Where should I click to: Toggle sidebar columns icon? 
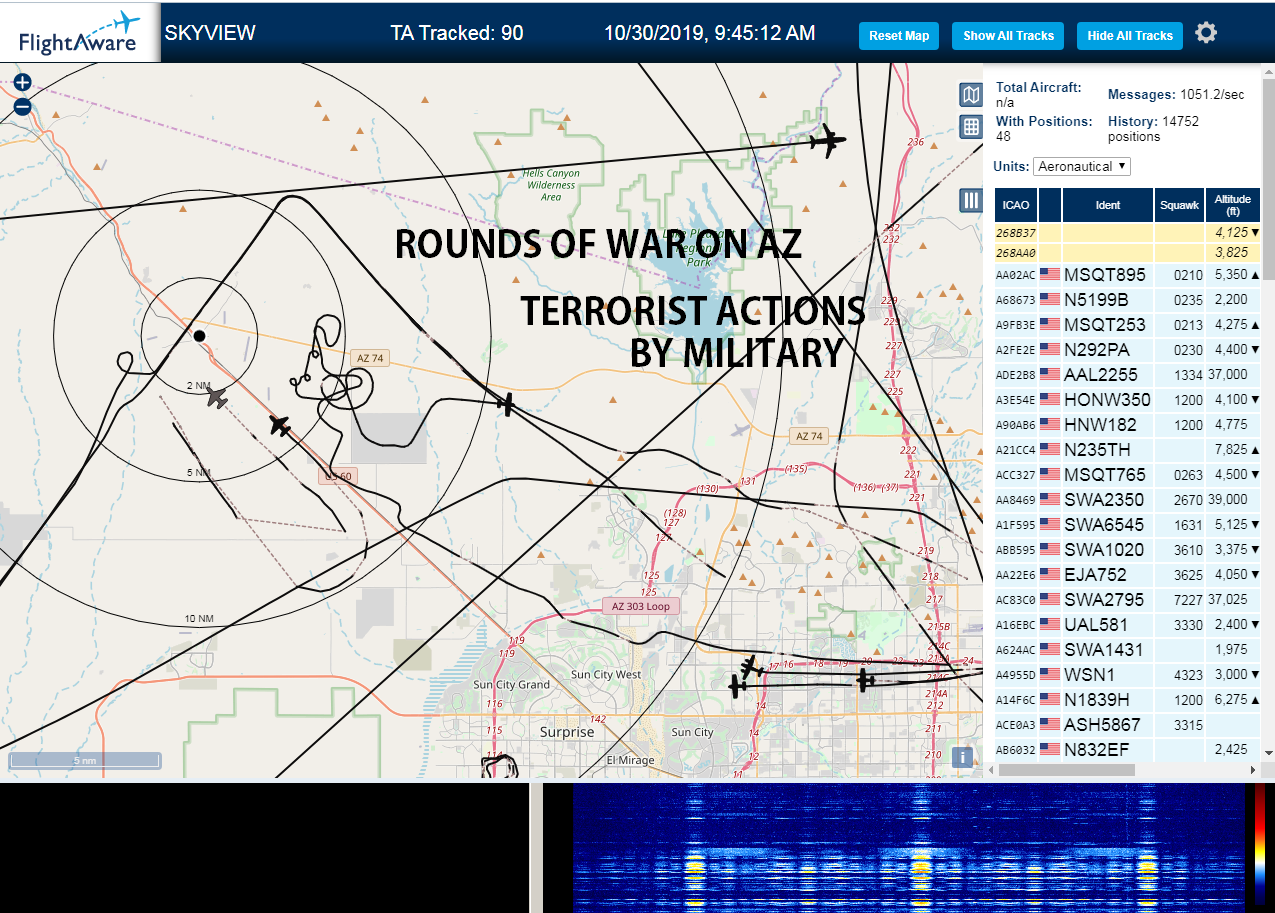(970, 200)
